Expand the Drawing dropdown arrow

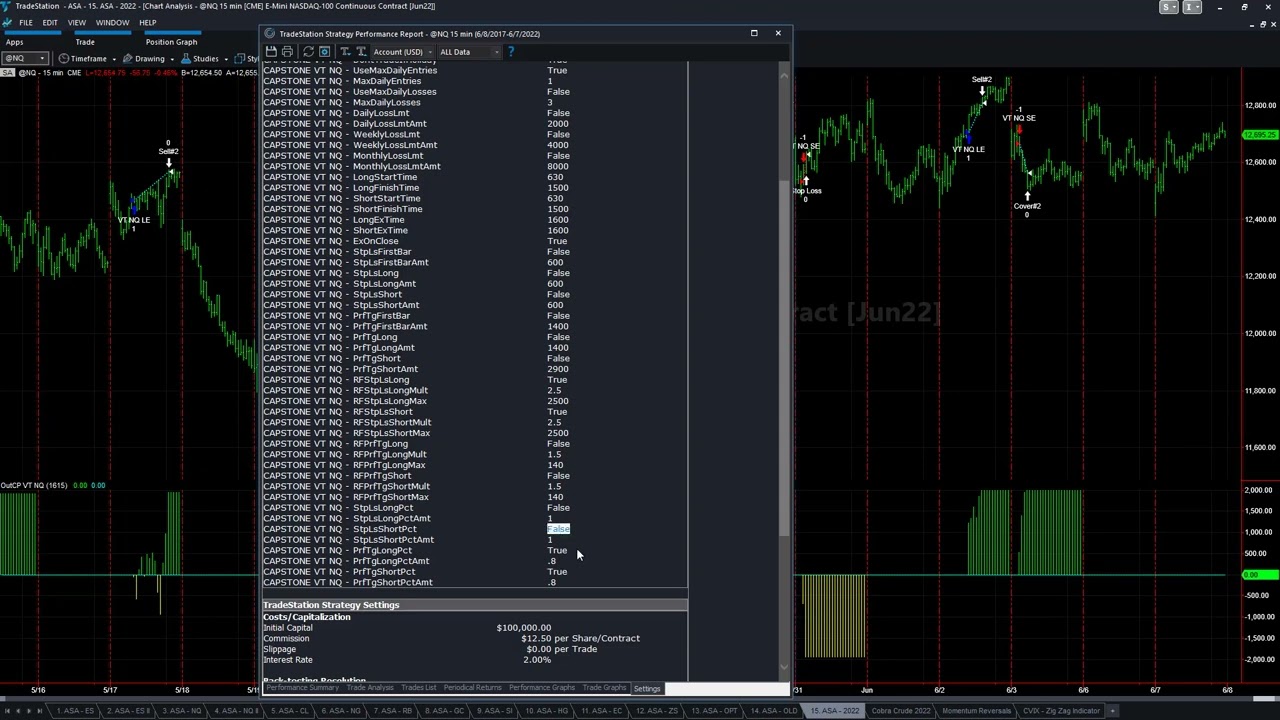[x=171, y=58]
